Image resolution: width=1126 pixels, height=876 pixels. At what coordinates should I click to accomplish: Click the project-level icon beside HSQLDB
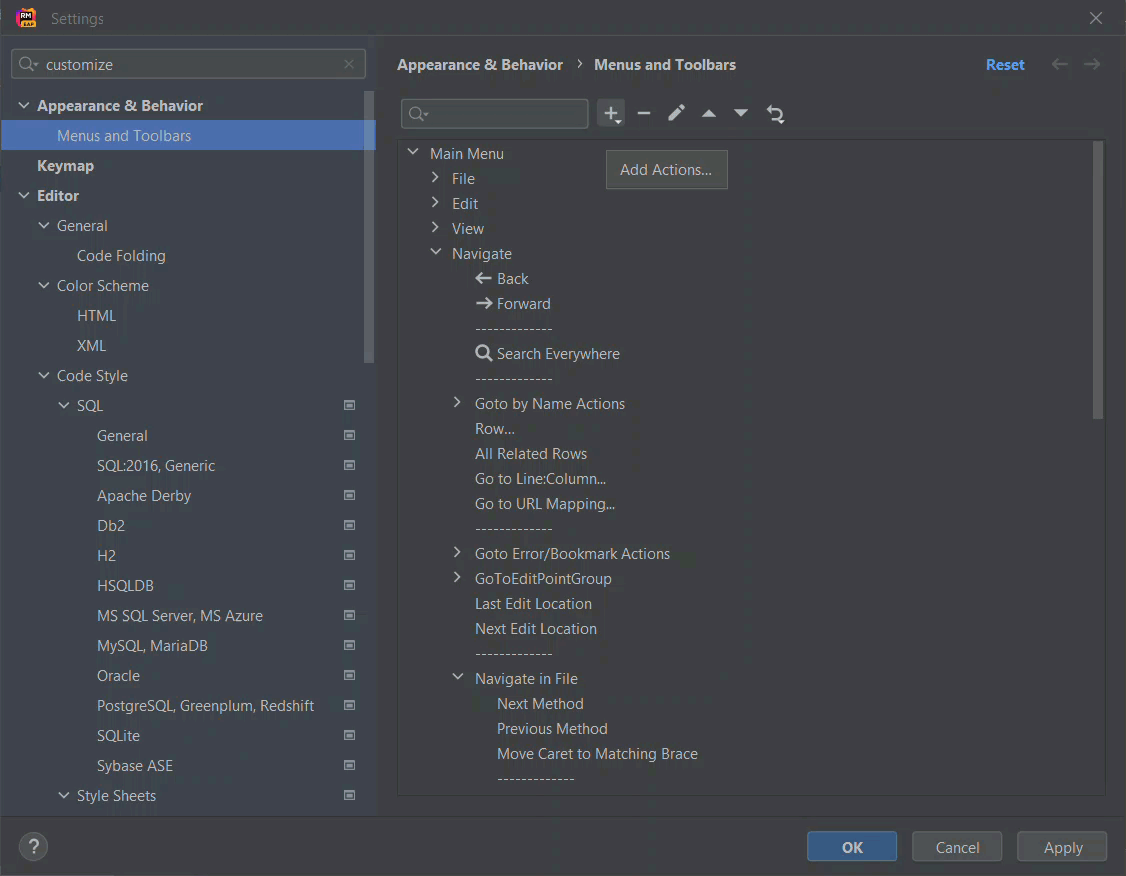(350, 585)
